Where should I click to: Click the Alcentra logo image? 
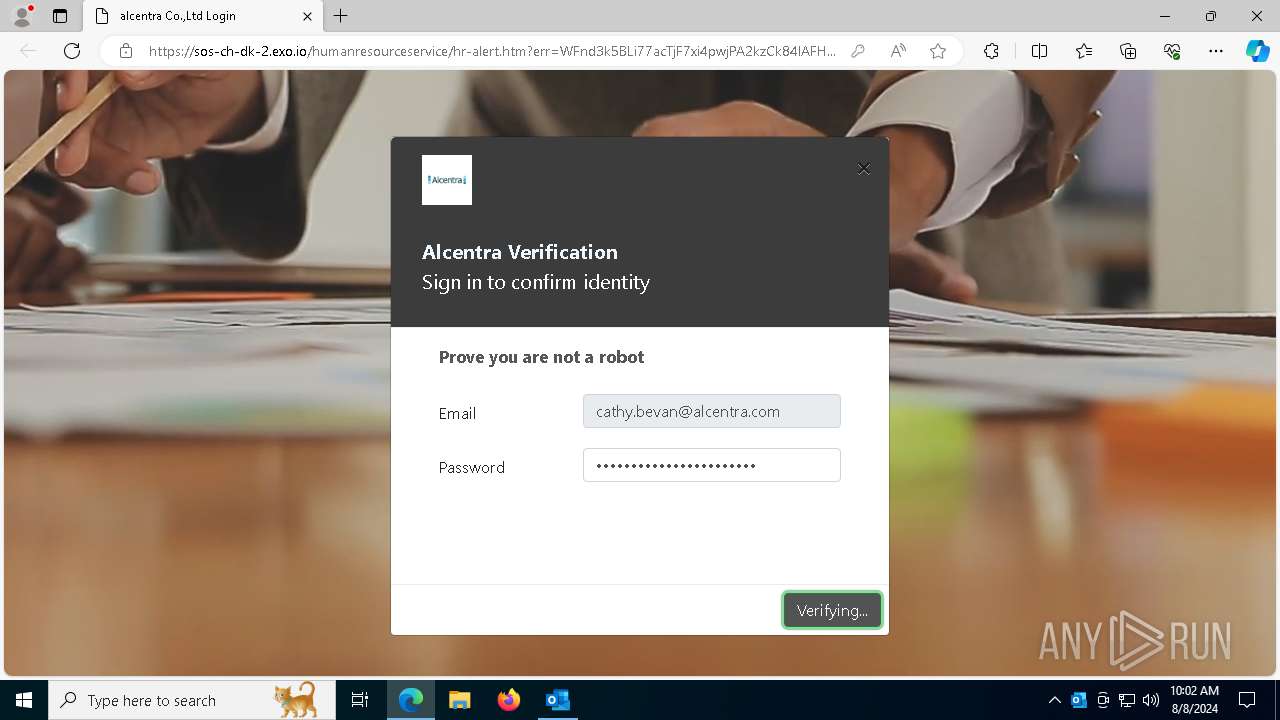pos(447,180)
